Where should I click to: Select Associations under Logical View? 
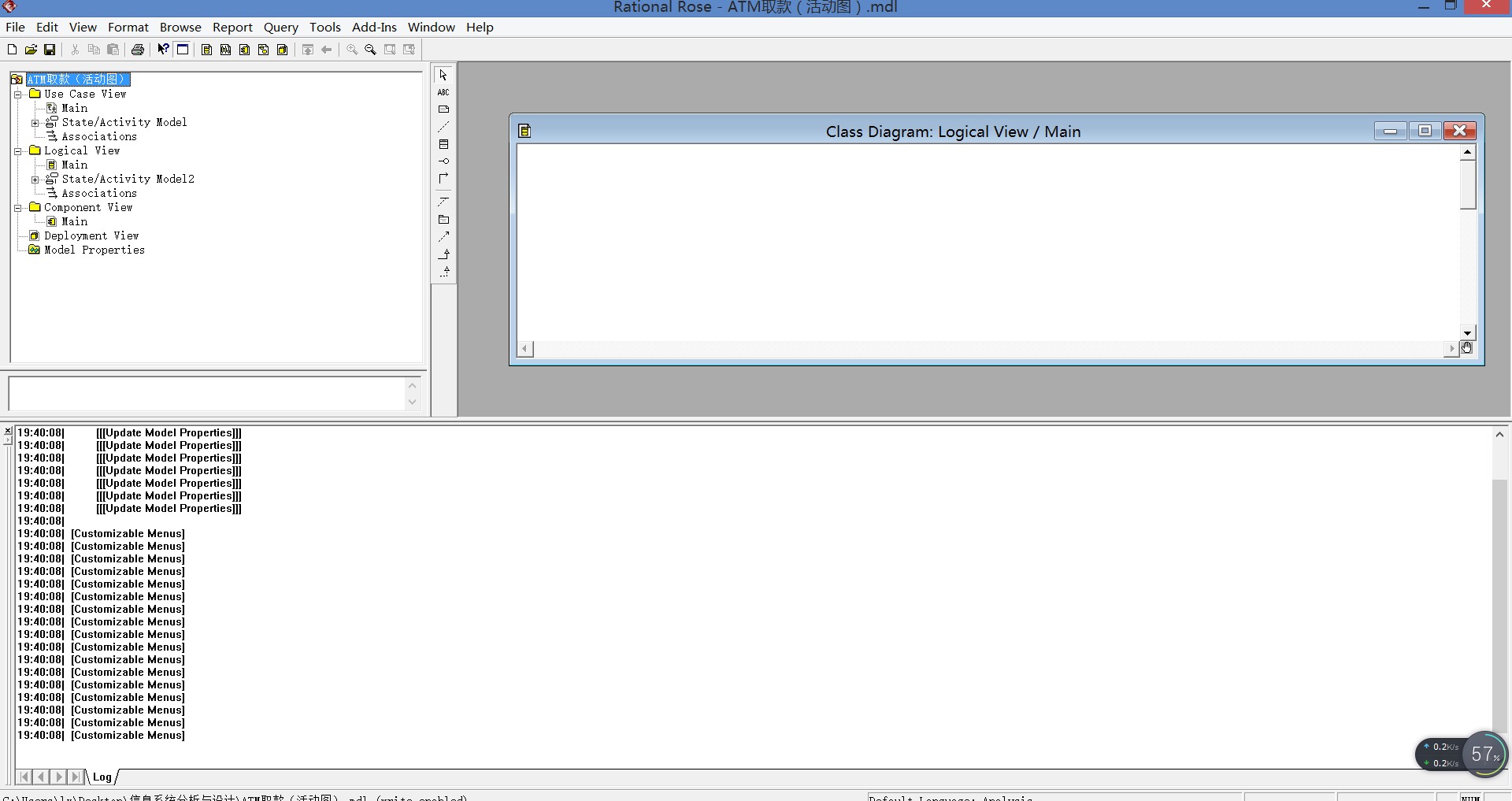[x=99, y=193]
